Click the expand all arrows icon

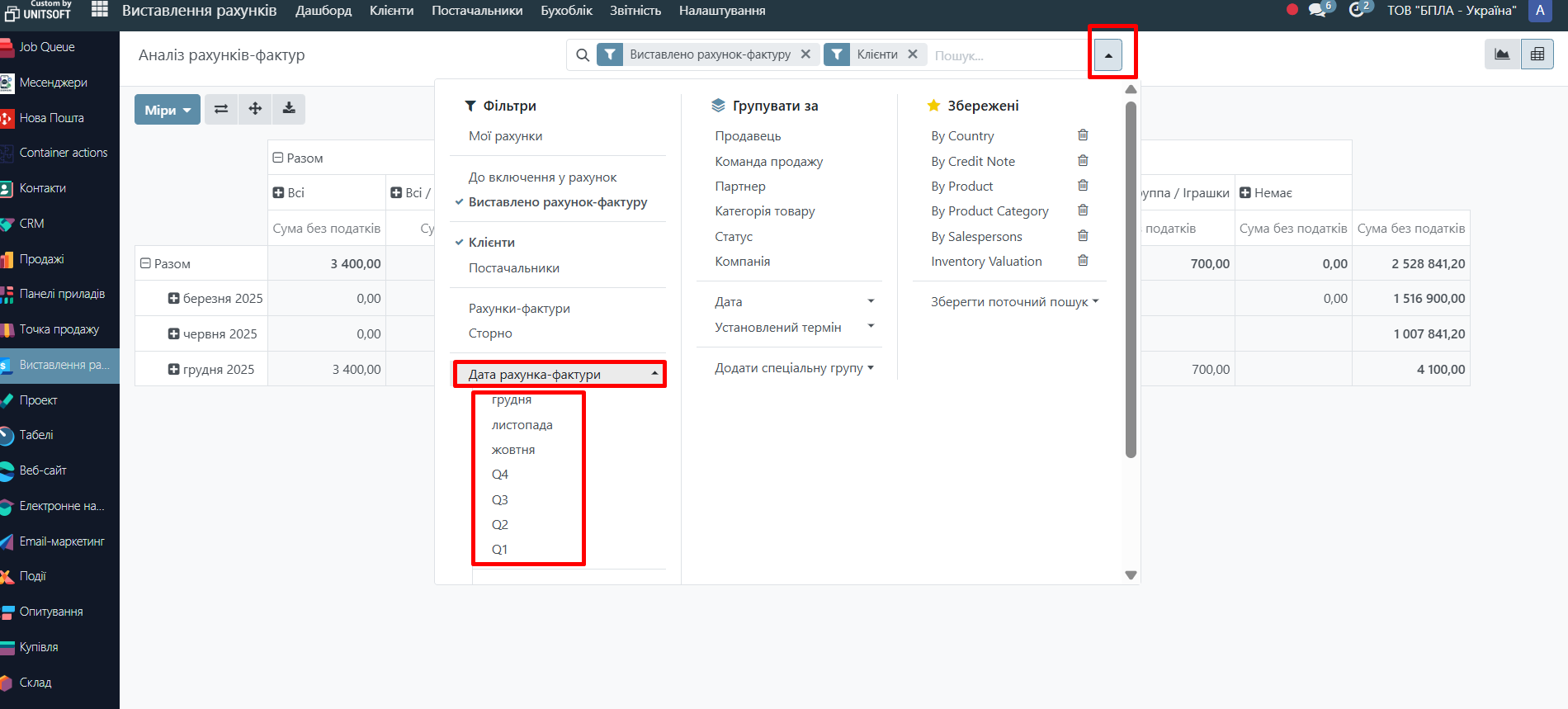click(255, 109)
